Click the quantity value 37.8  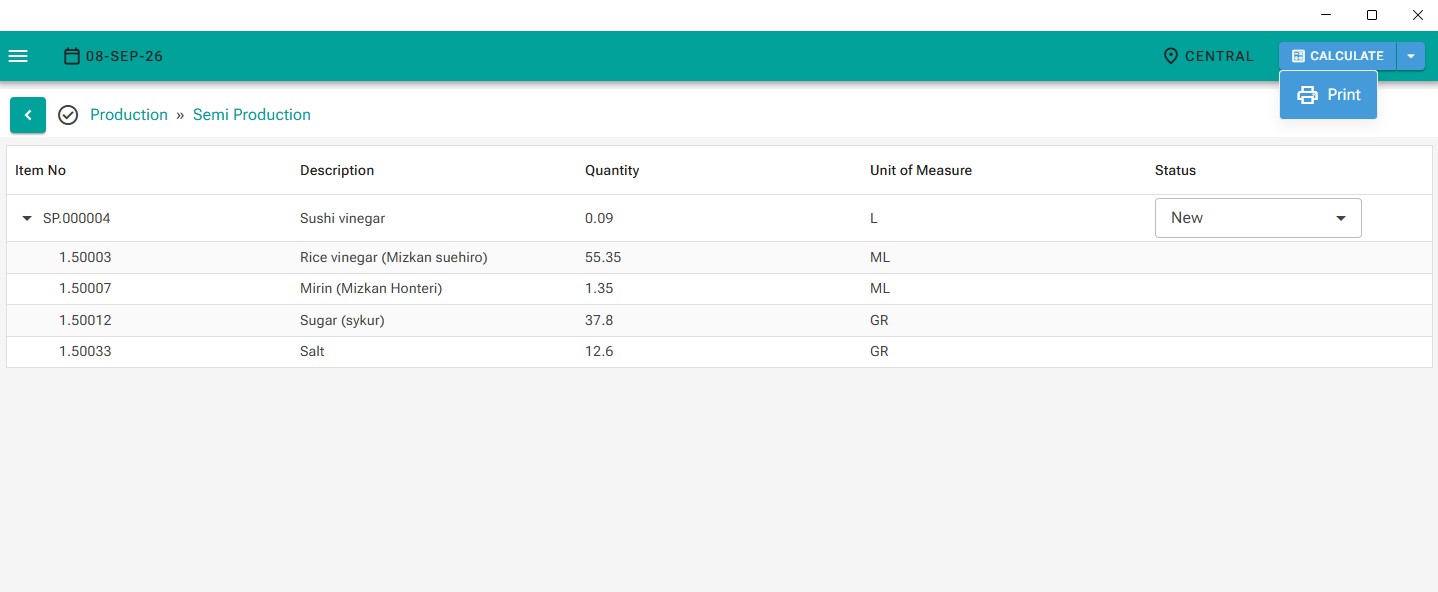pyautogui.click(x=599, y=320)
